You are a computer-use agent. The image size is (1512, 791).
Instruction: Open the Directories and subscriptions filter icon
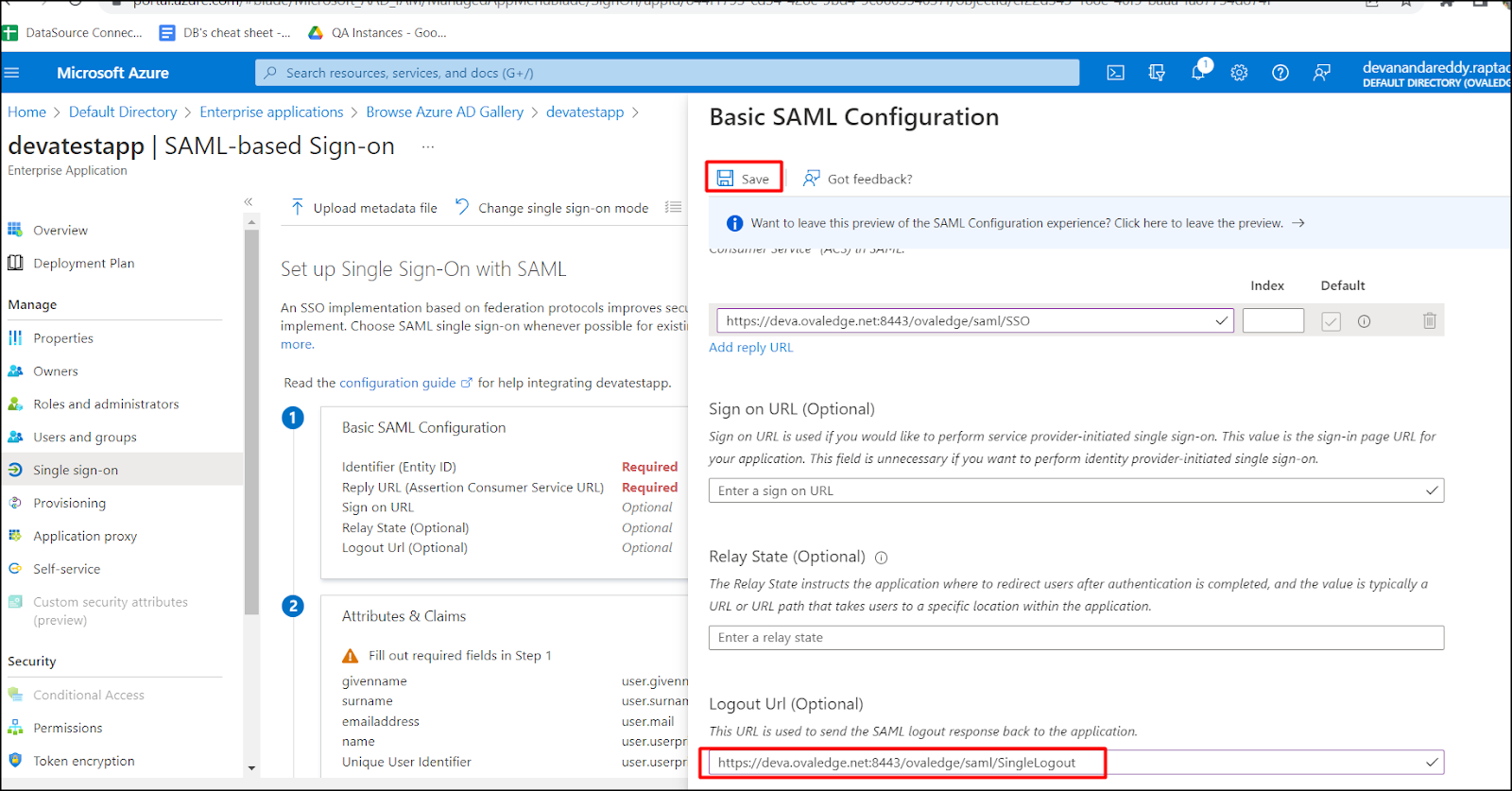click(1157, 73)
